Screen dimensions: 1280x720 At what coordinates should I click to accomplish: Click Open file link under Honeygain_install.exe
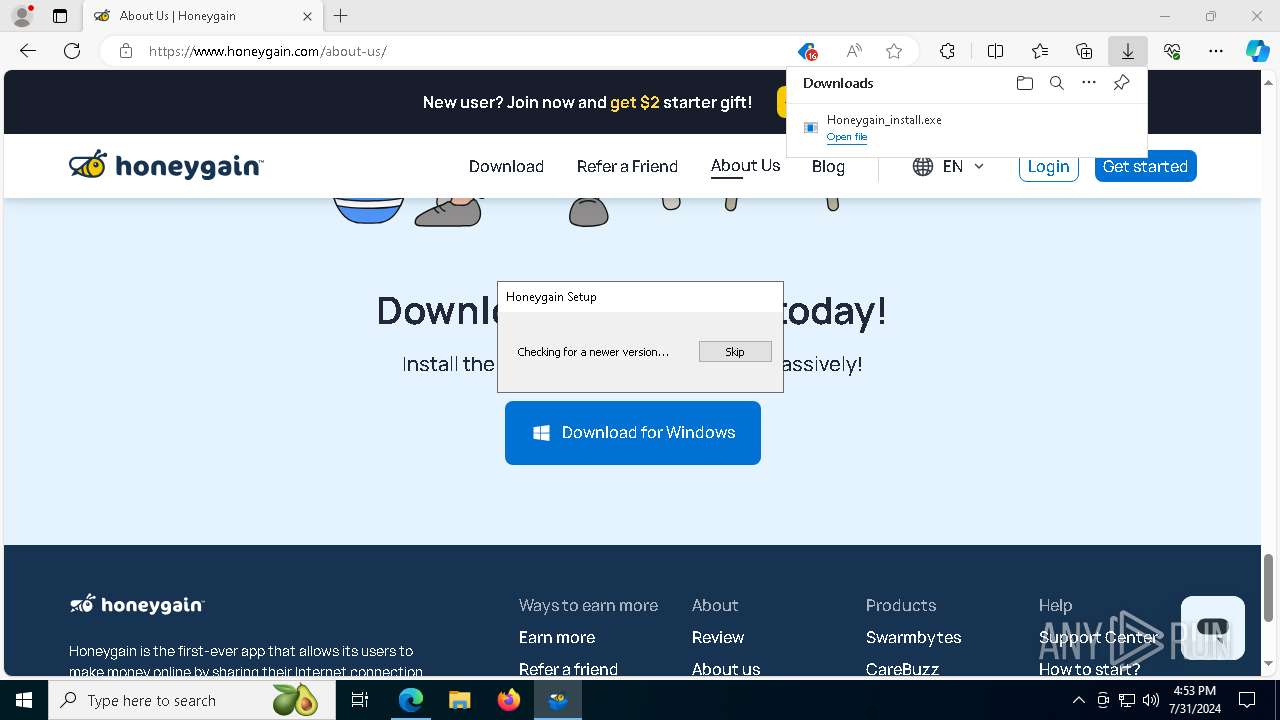[847, 137]
